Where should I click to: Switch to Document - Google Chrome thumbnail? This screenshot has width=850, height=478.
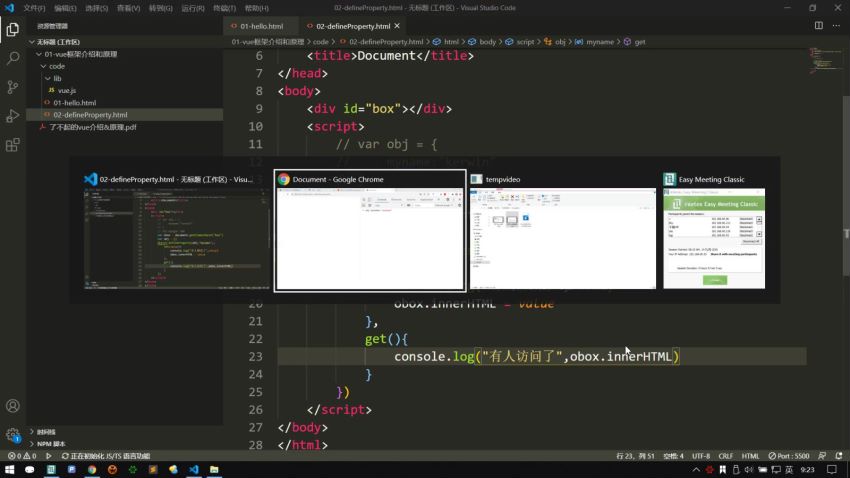click(x=370, y=231)
